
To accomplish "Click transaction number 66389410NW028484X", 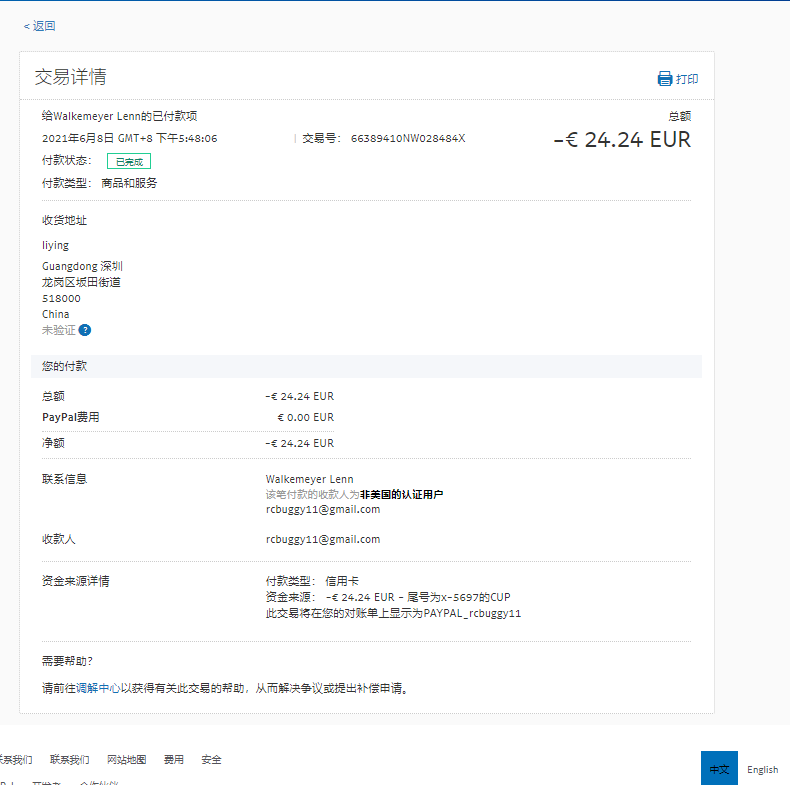I will pos(407,138).
